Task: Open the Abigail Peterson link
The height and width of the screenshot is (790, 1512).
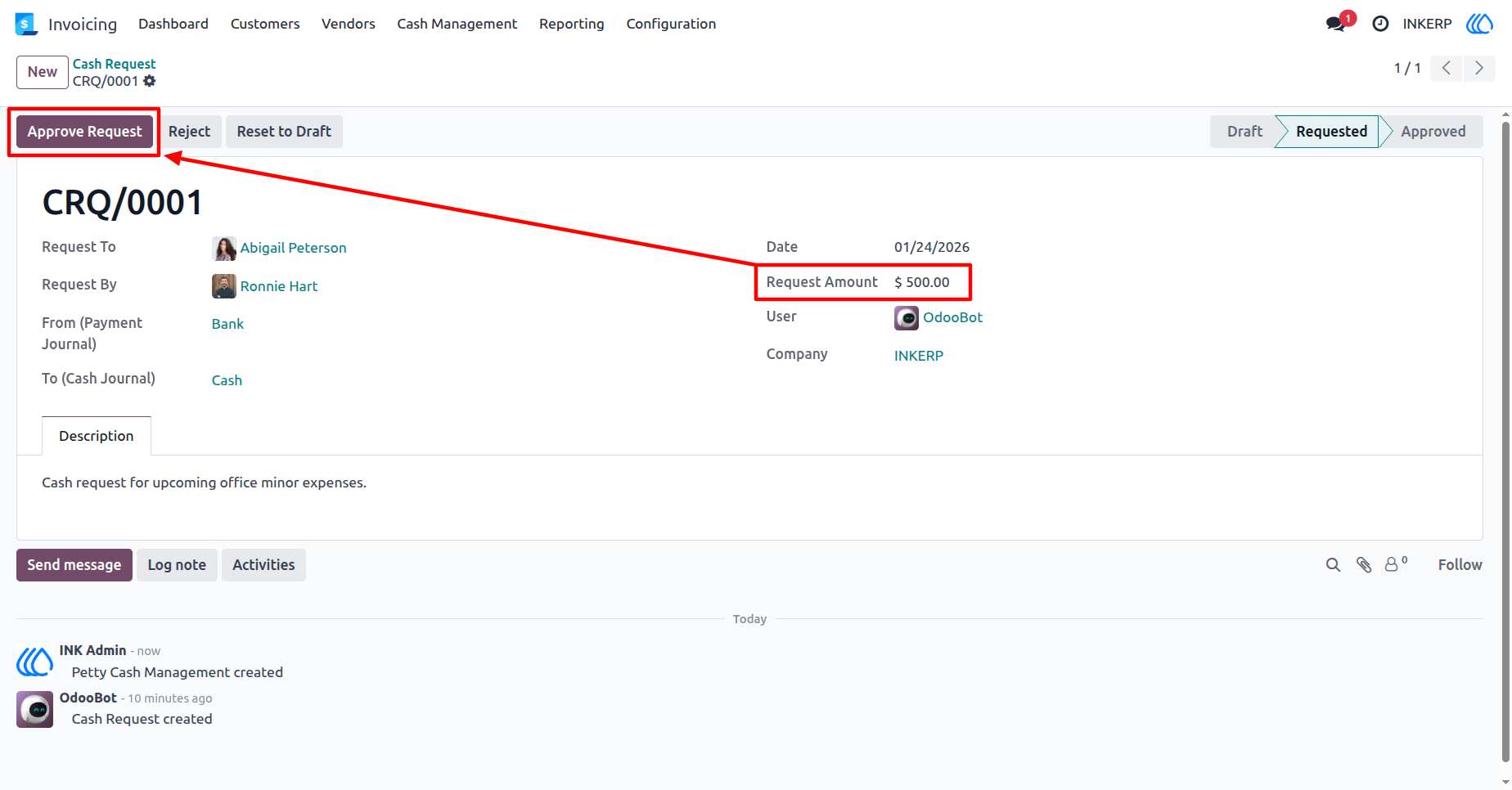Action: (x=293, y=248)
